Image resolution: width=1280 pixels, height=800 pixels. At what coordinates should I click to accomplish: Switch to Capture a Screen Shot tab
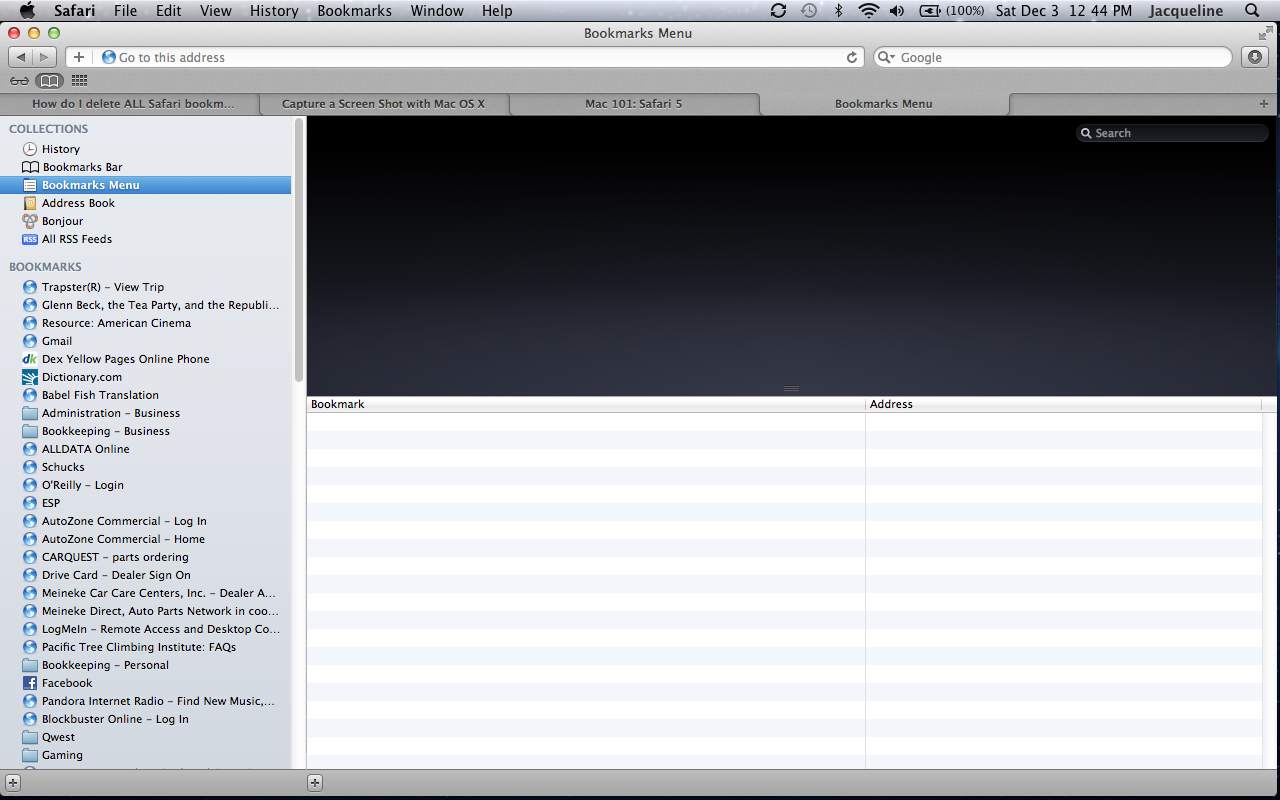coord(384,104)
